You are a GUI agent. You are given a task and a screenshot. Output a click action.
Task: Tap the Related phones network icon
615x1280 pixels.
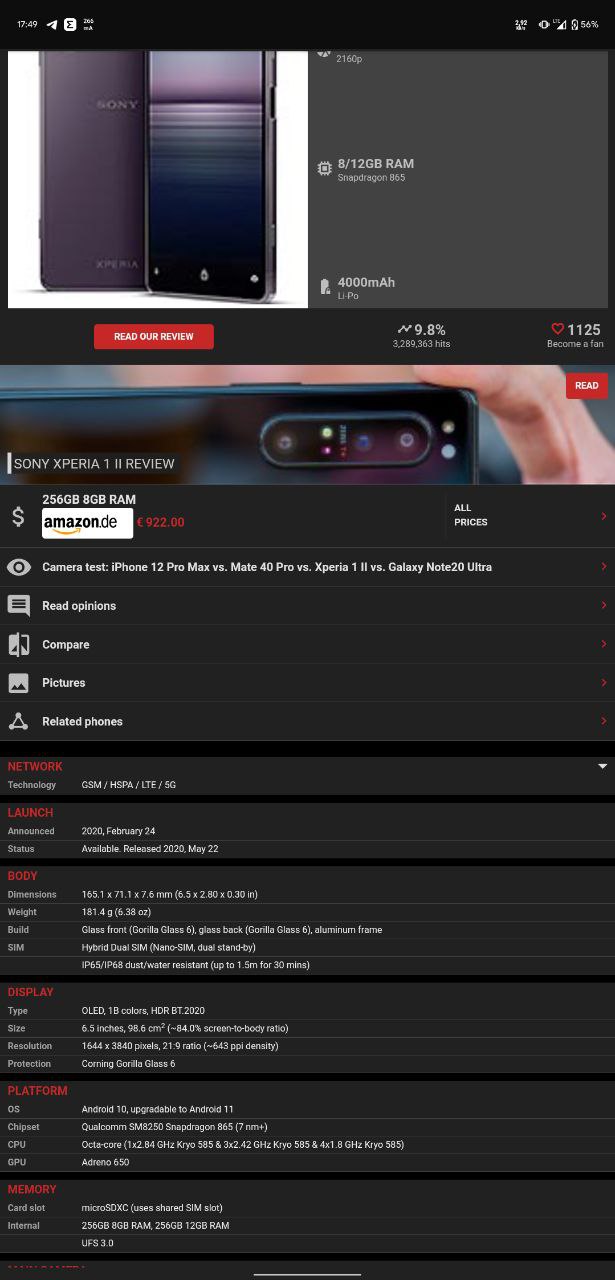[19, 722]
